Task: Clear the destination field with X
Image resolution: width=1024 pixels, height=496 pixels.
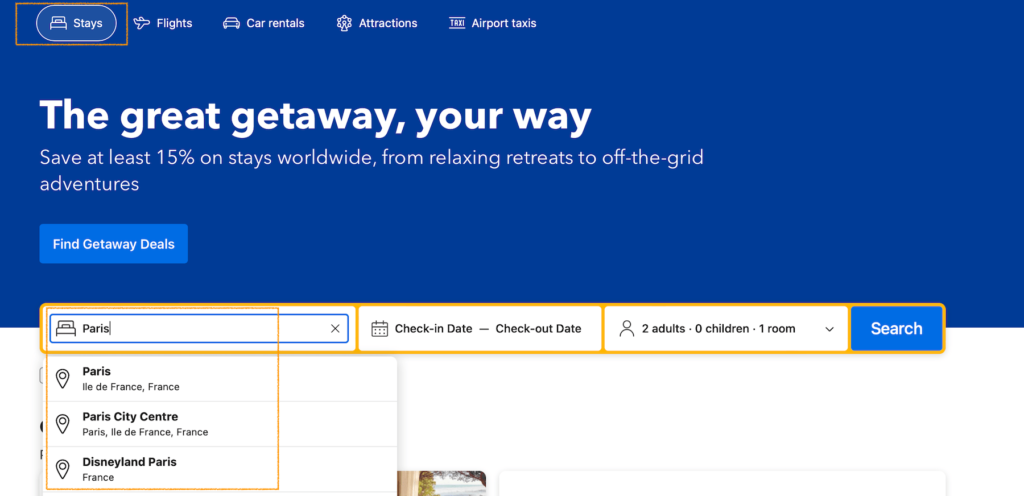Action: point(335,329)
